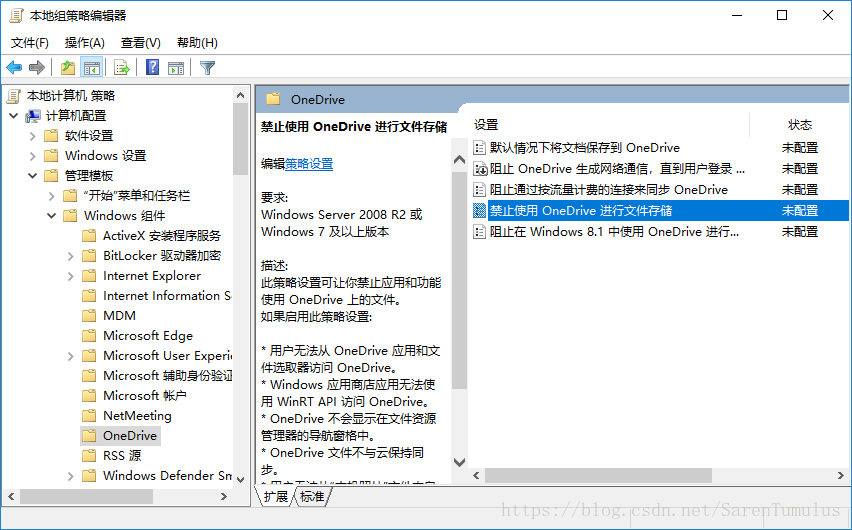
Task: Click the policy icon for 默认情况下将文档保存到 OneDrive
Action: click(479, 148)
